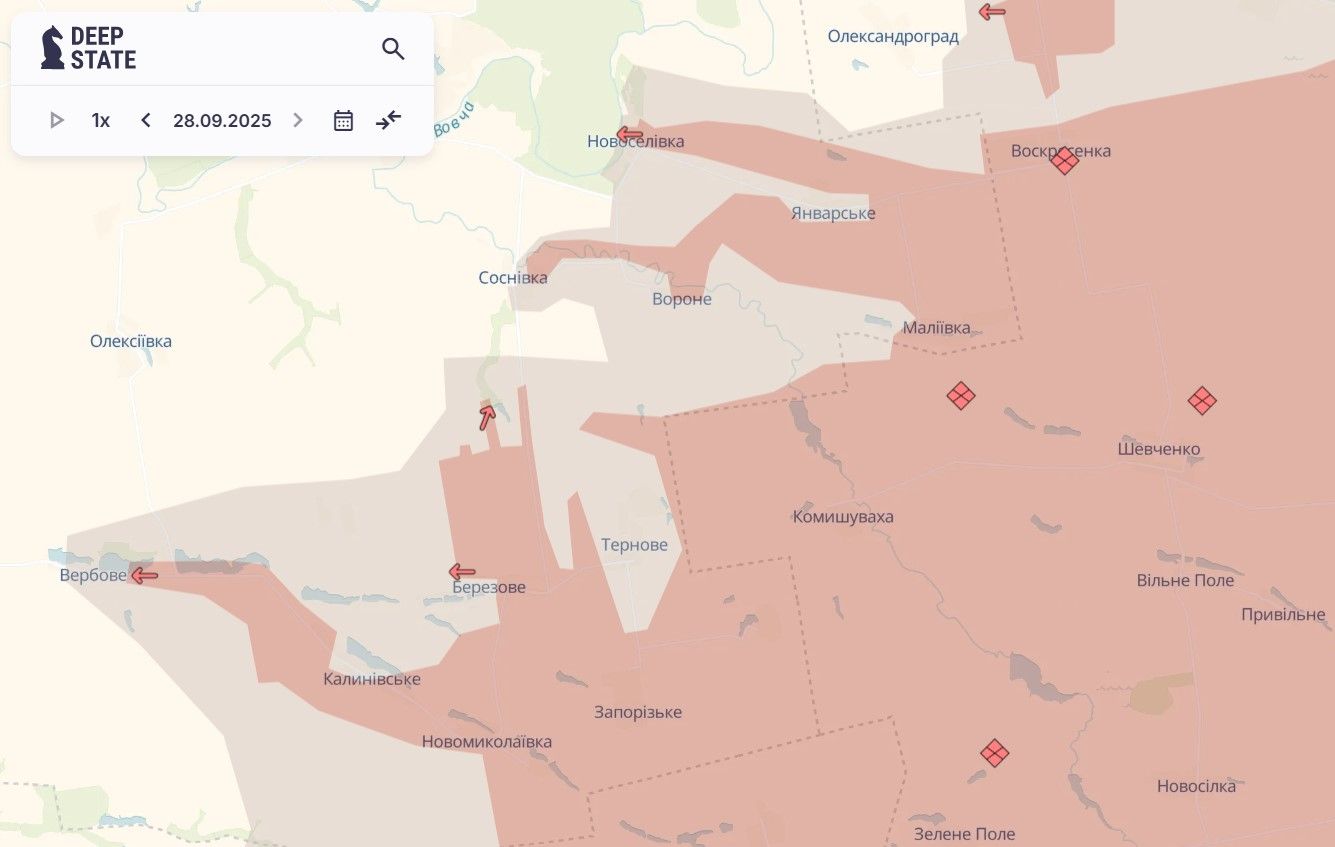Click the 28.09.2025 date label
Screen dimensions: 1335x847
tap(222, 121)
